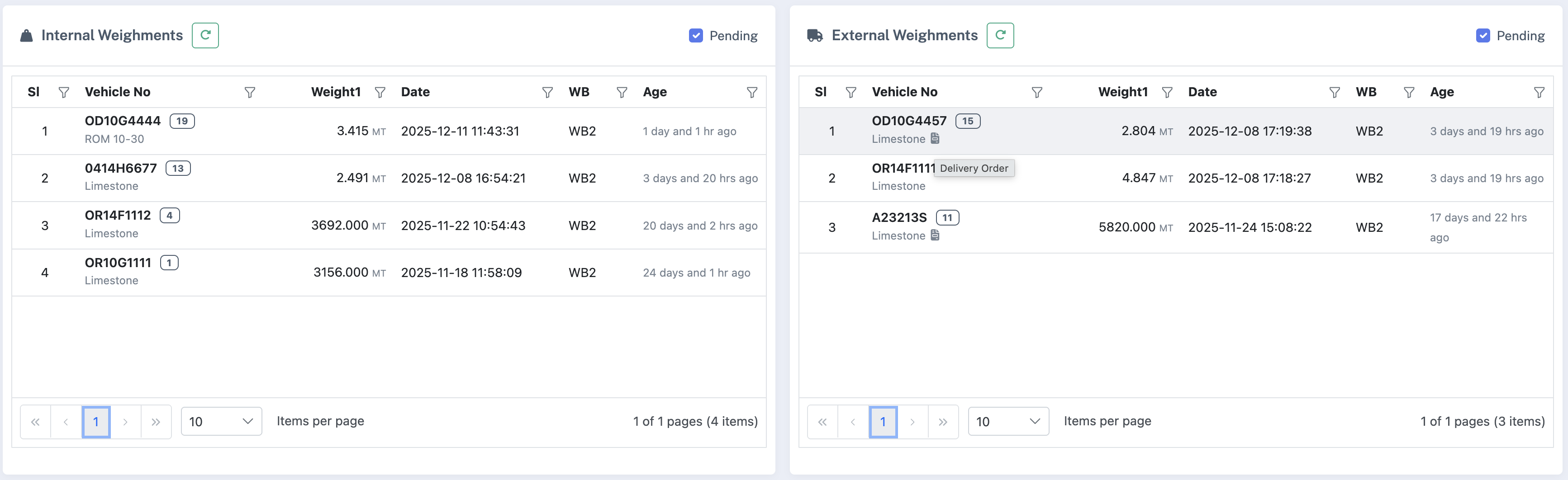Uncheck Pending in External Weighments
The image size is (1568, 480).
pos(1483,36)
